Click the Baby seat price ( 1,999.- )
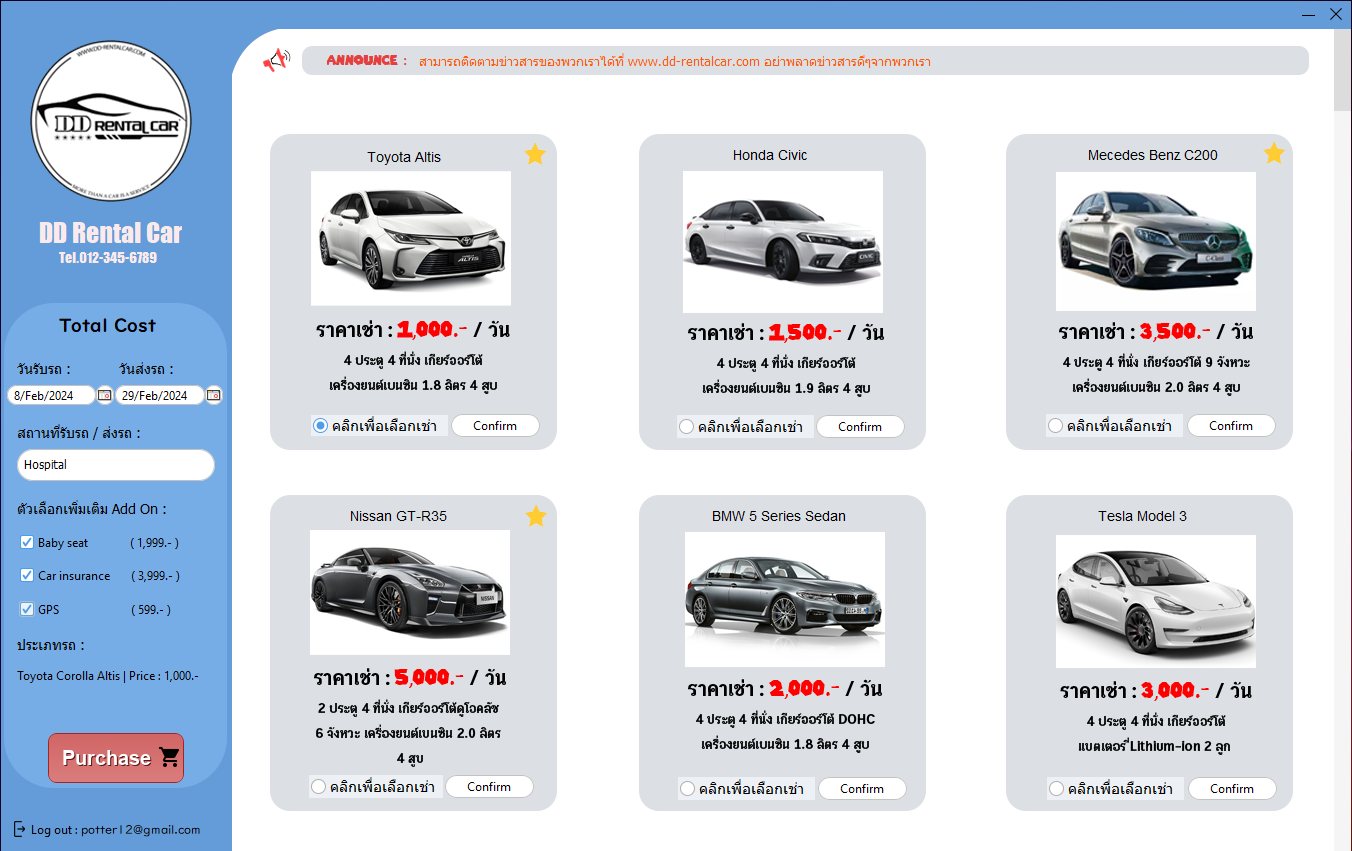This screenshot has height=851, width=1352. tap(155, 543)
